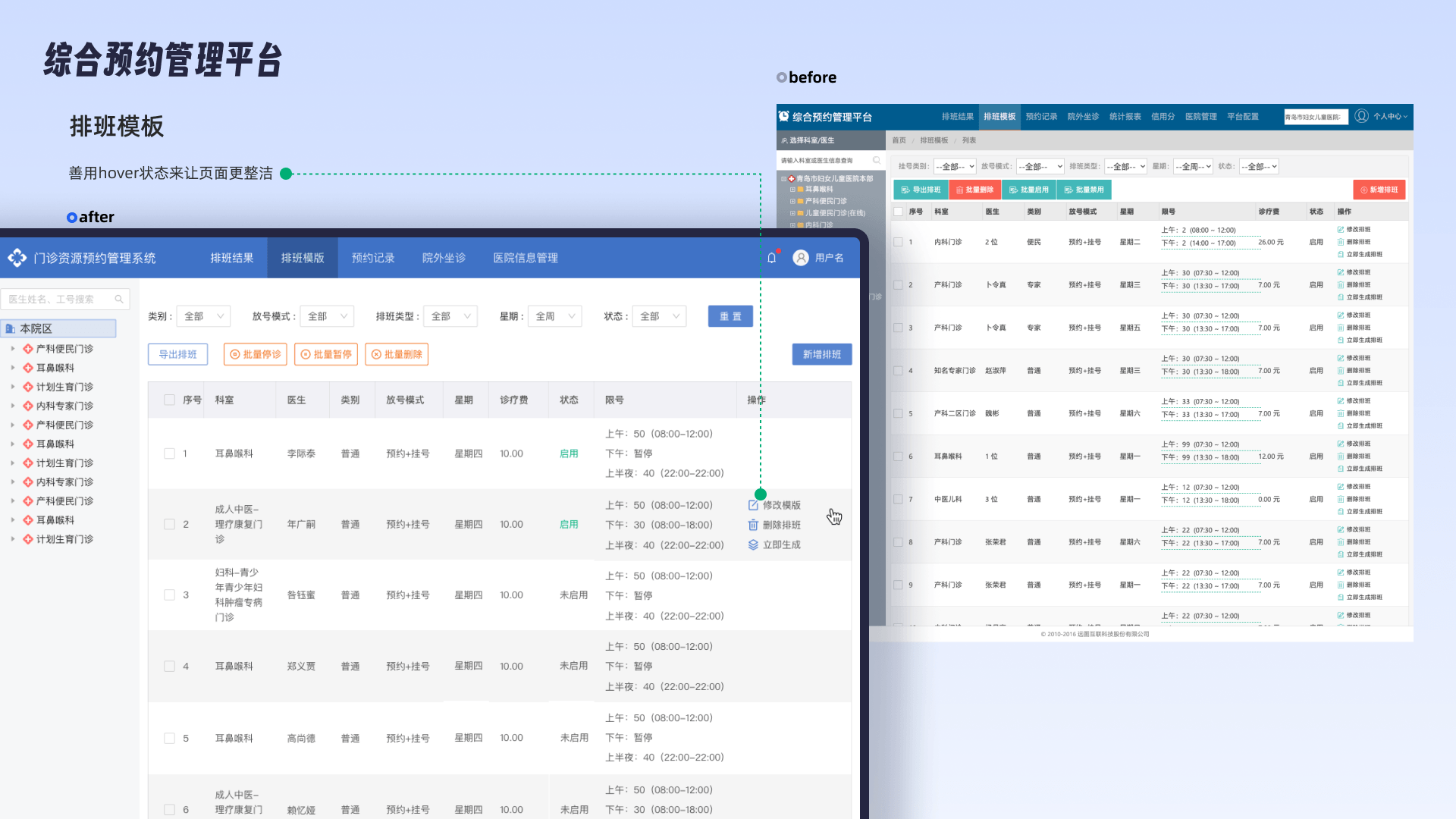Click the user avatar icon

[x=800, y=258]
